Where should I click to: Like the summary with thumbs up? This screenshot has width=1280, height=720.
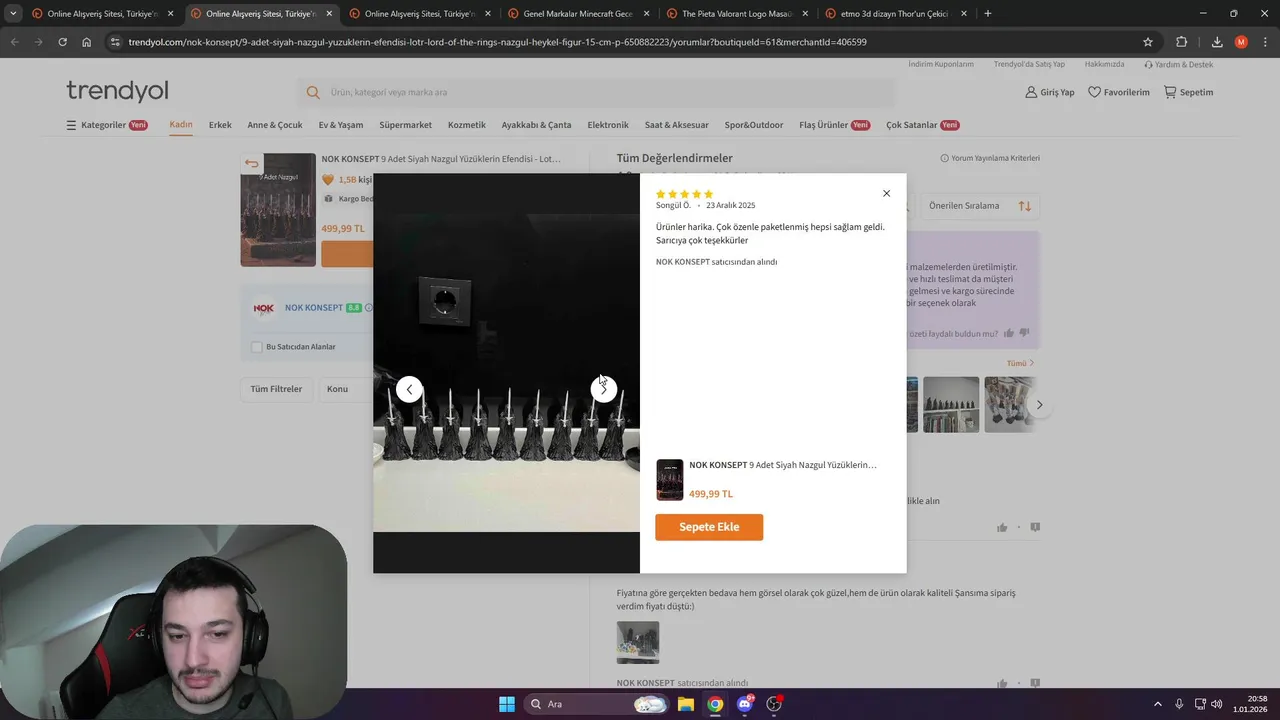(1009, 333)
